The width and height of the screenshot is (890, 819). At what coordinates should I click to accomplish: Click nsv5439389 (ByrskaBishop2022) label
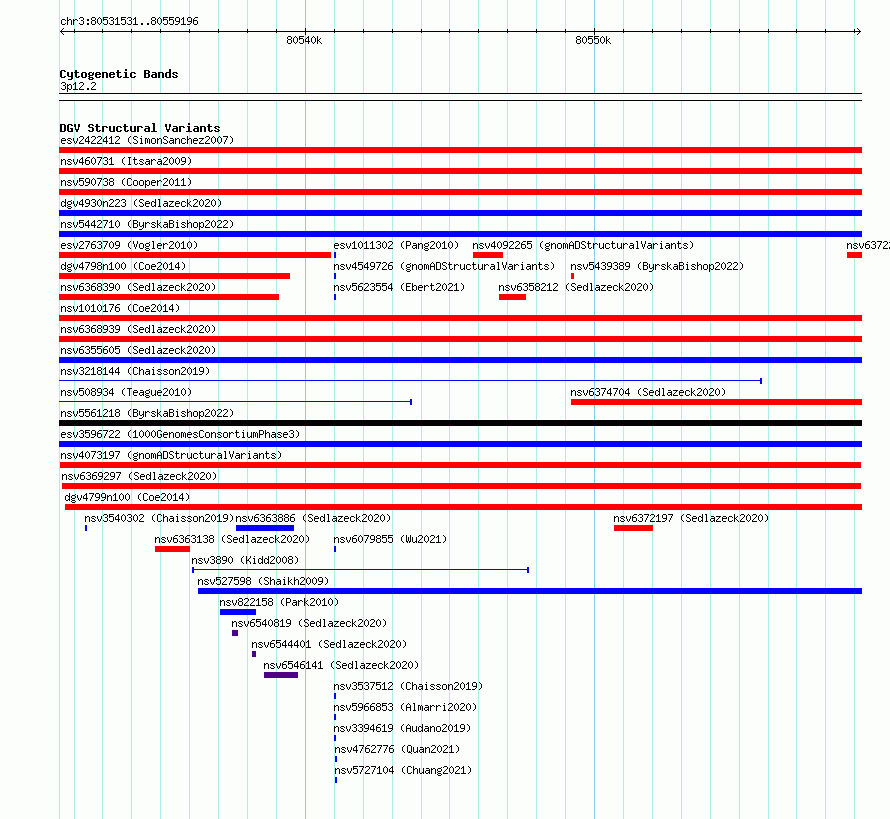coord(657,266)
